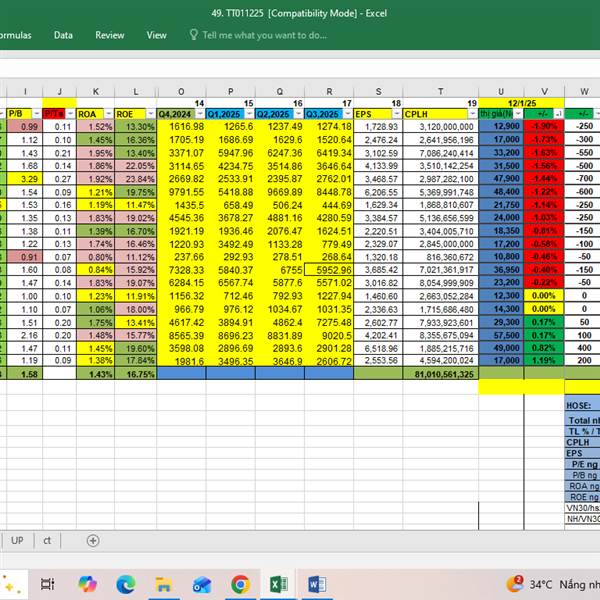
Task: Open the ROE column filter dropdown
Action: tap(151, 114)
